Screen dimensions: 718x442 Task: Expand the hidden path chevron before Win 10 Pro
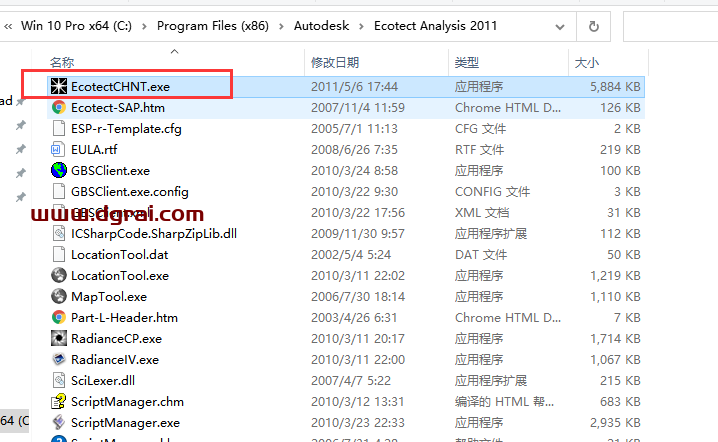pos(8,27)
